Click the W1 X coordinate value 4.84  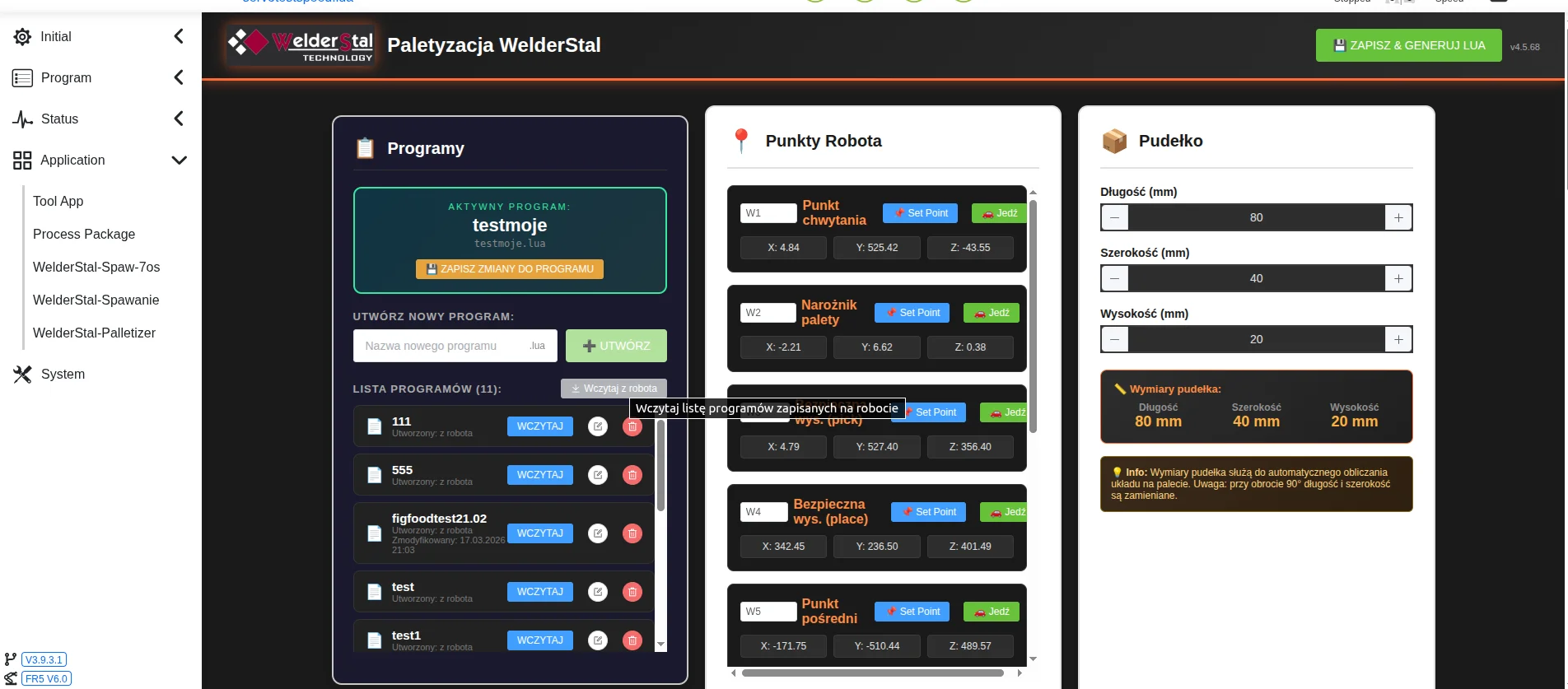tap(783, 248)
